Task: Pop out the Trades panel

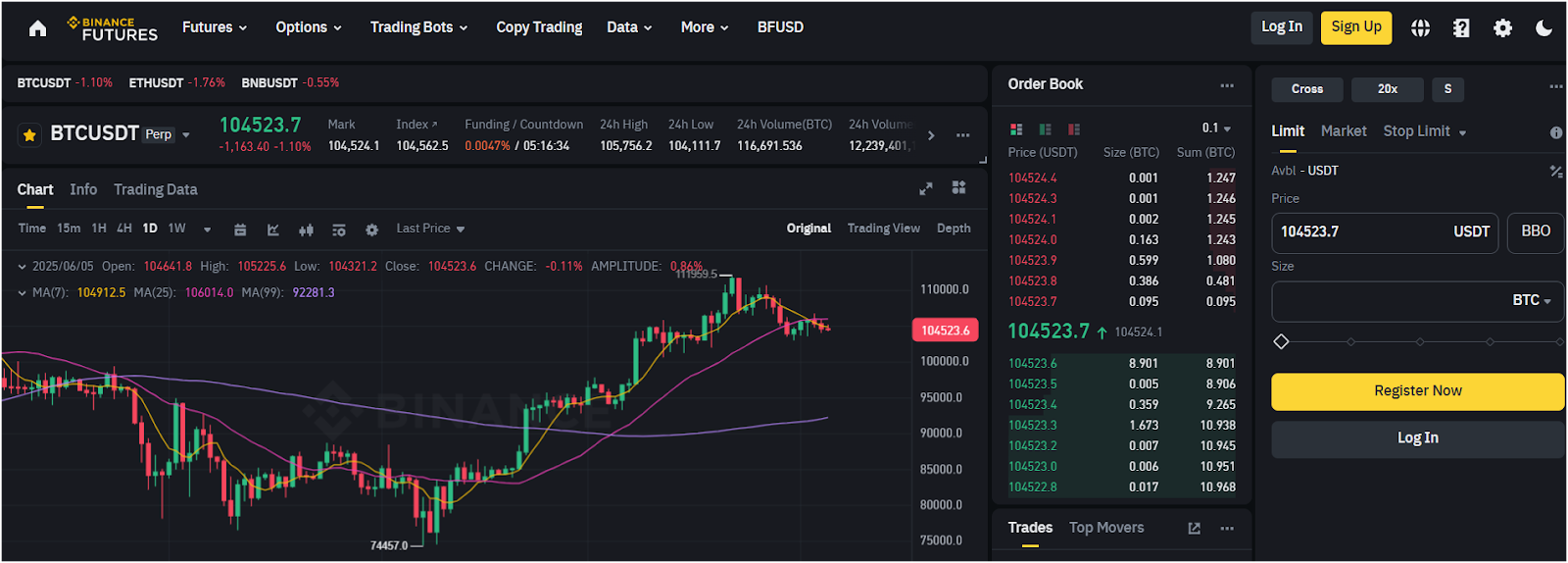Action: point(1194,529)
